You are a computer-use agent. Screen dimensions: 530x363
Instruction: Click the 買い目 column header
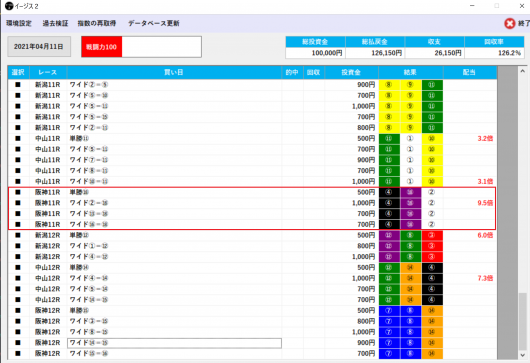pyautogui.click(x=174, y=72)
